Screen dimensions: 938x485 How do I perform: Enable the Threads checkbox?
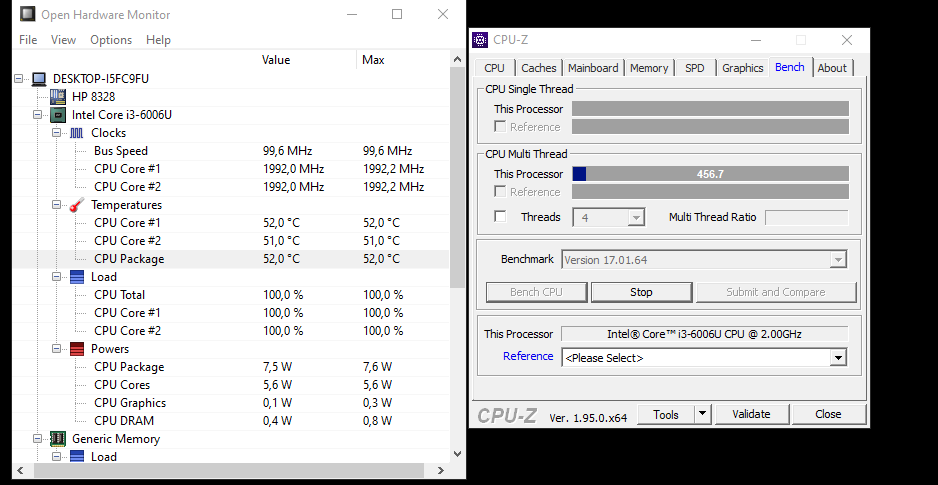coord(500,217)
